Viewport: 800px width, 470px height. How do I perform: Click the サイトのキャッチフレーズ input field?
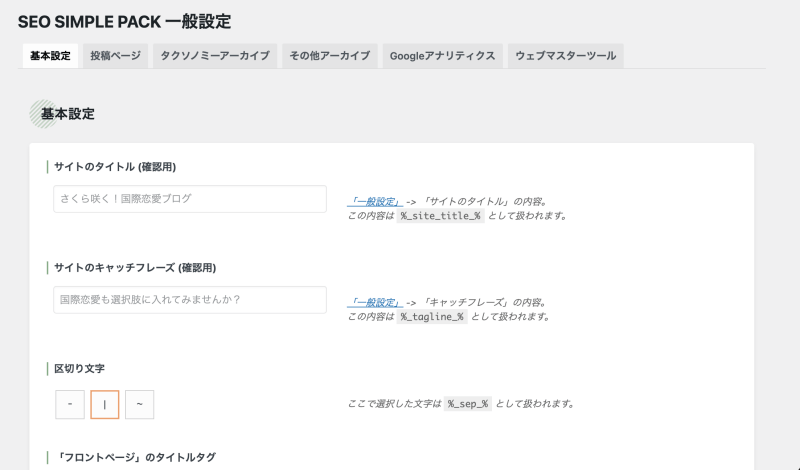[190, 300]
